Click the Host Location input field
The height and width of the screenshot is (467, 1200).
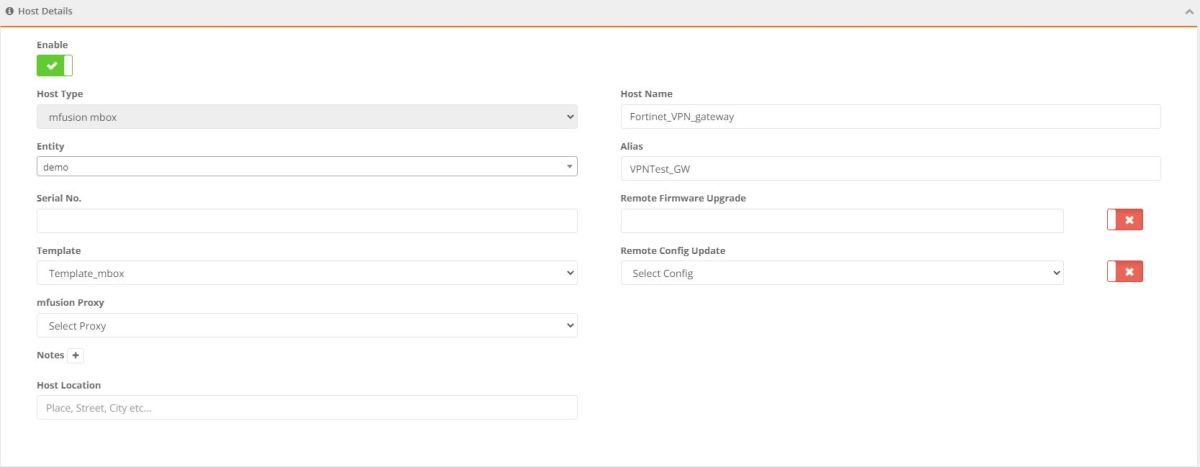307,407
